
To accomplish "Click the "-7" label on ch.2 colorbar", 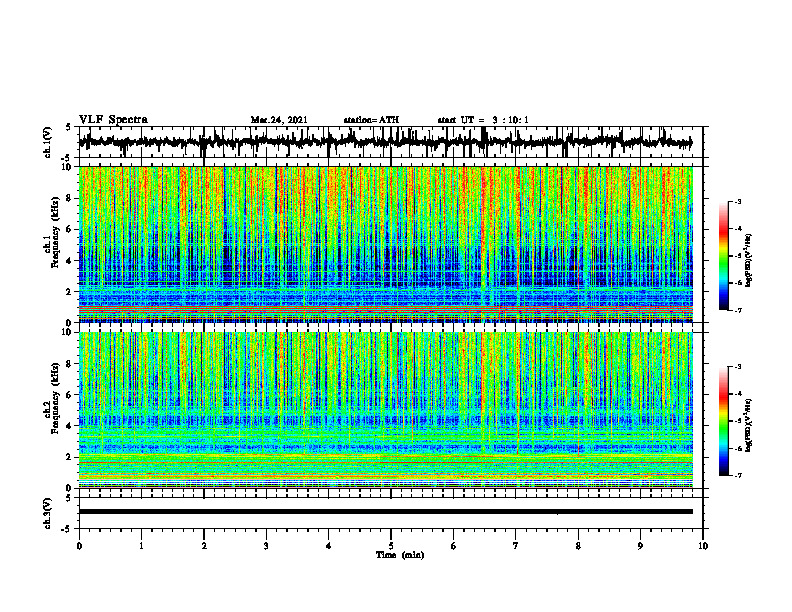I will 738,475.
